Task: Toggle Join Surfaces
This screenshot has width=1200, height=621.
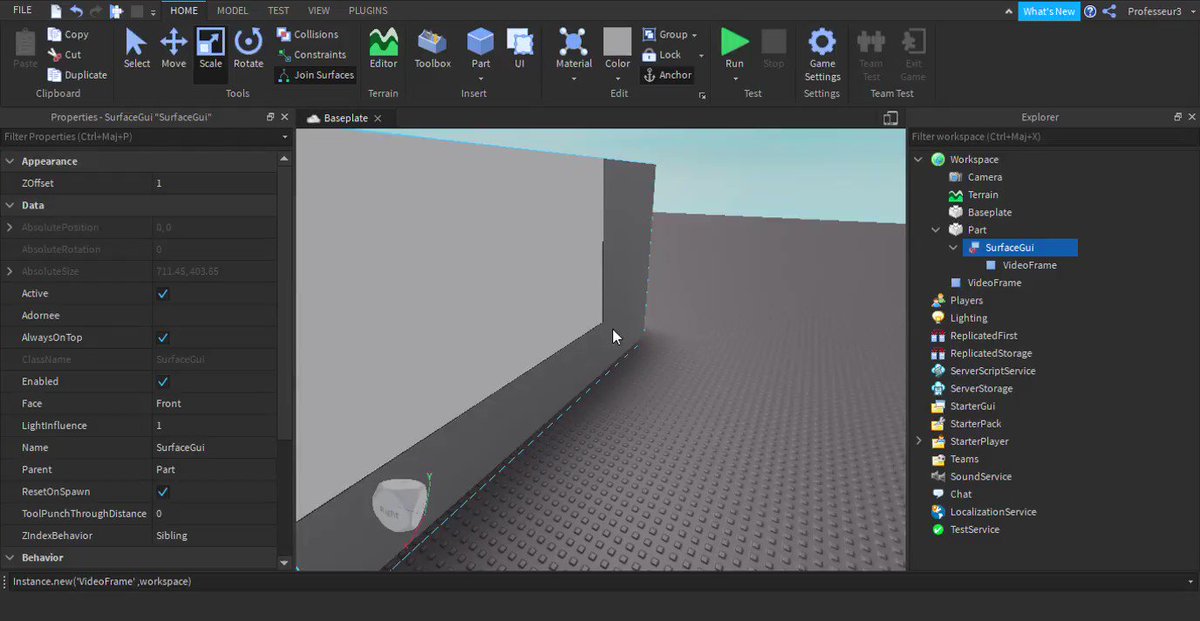Action: (315, 75)
